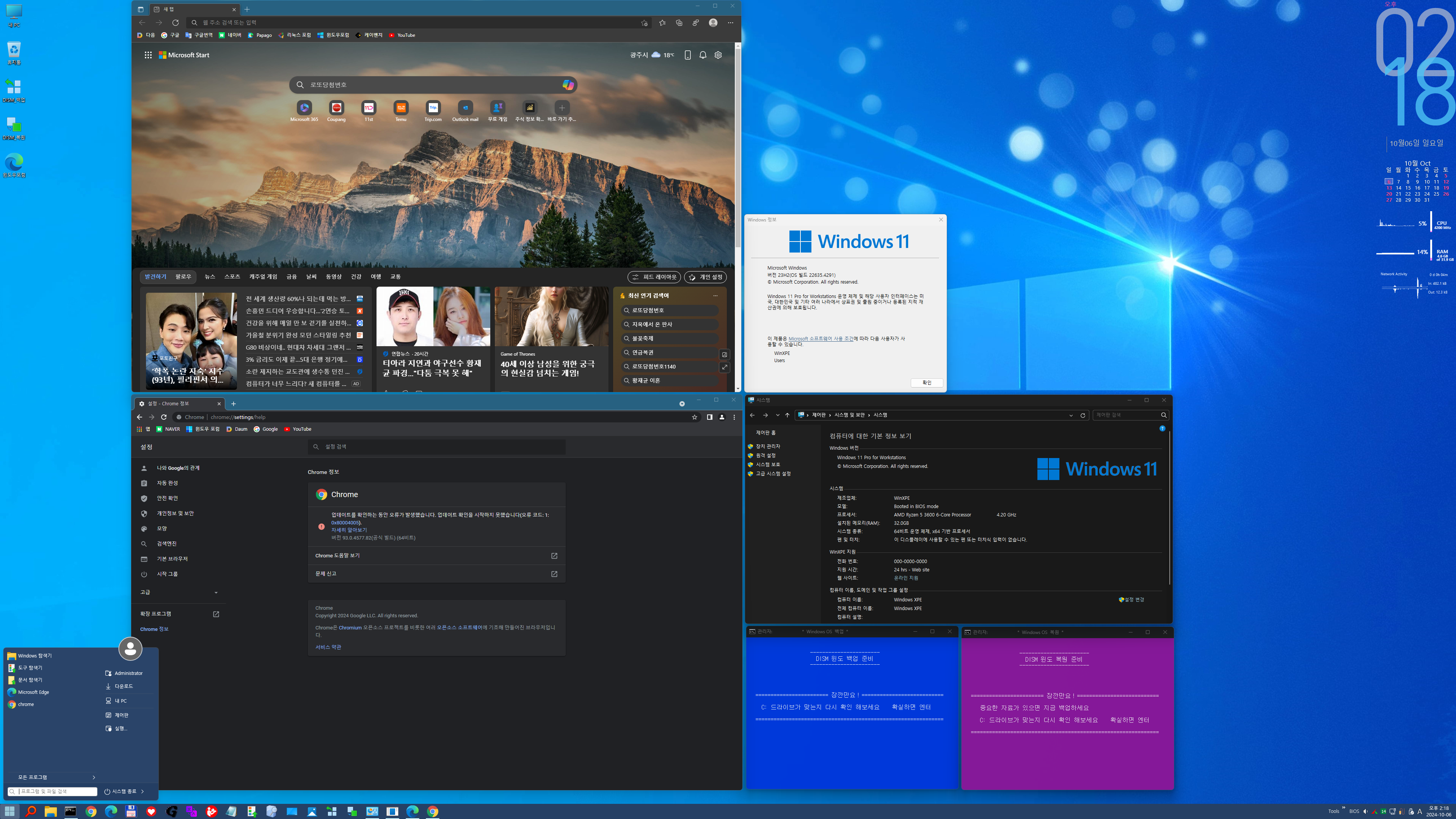Open Autofill section in Chrome settings
This screenshot has width=1456, height=819.
[x=167, y=483]
